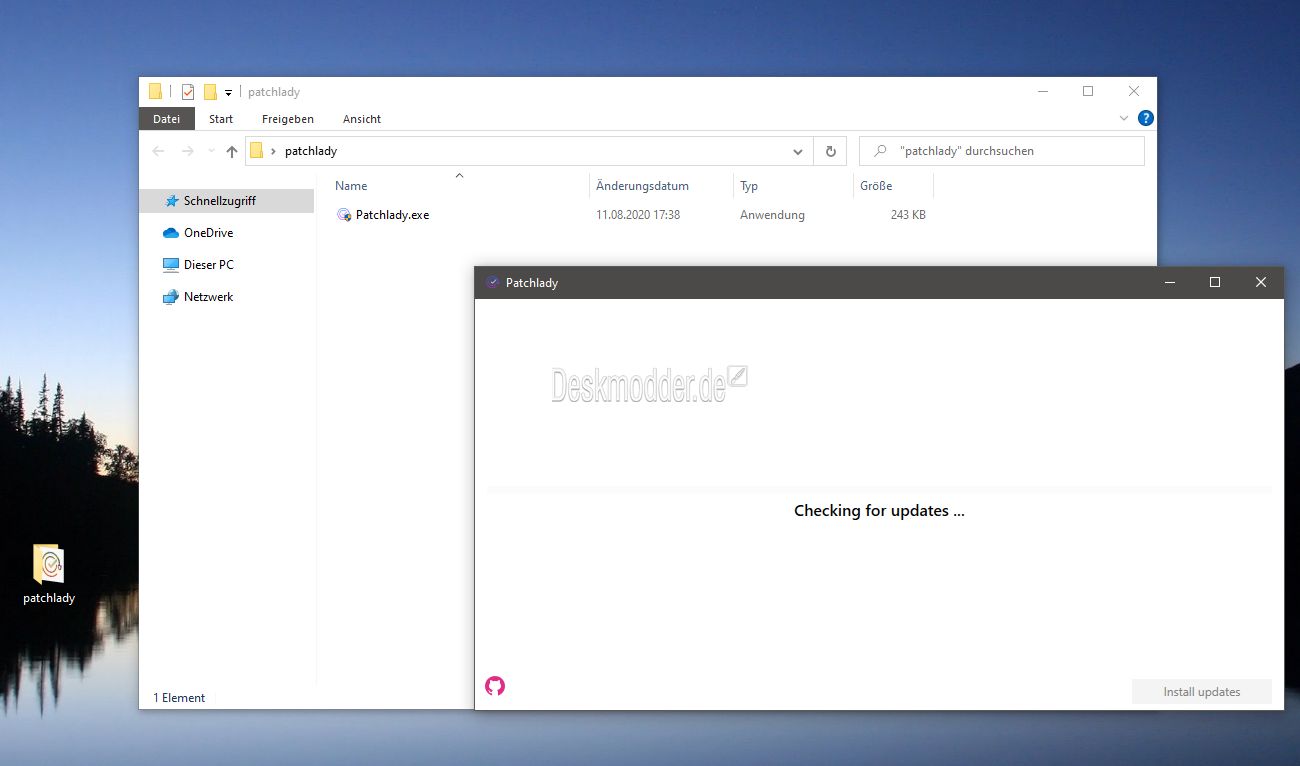Refresh the patchlady folder view
The image size is (1300, 766).
[x=830, y=152]
